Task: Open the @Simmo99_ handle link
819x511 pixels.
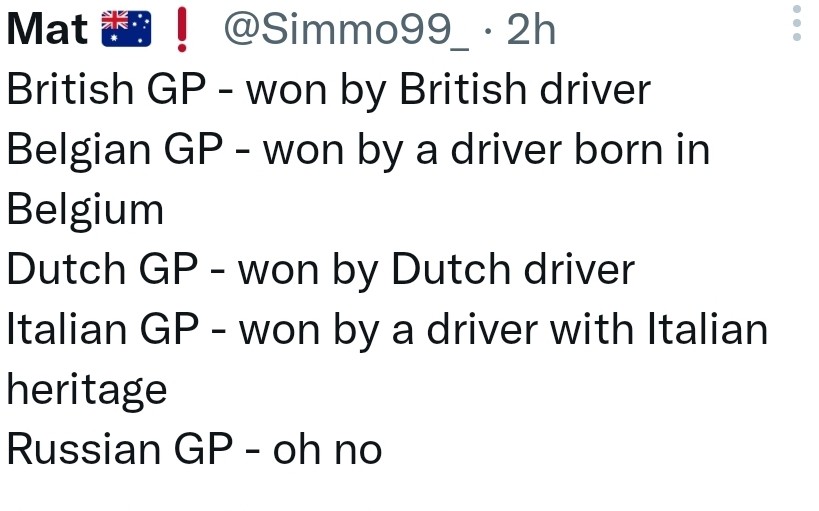Action: [344, 30]
